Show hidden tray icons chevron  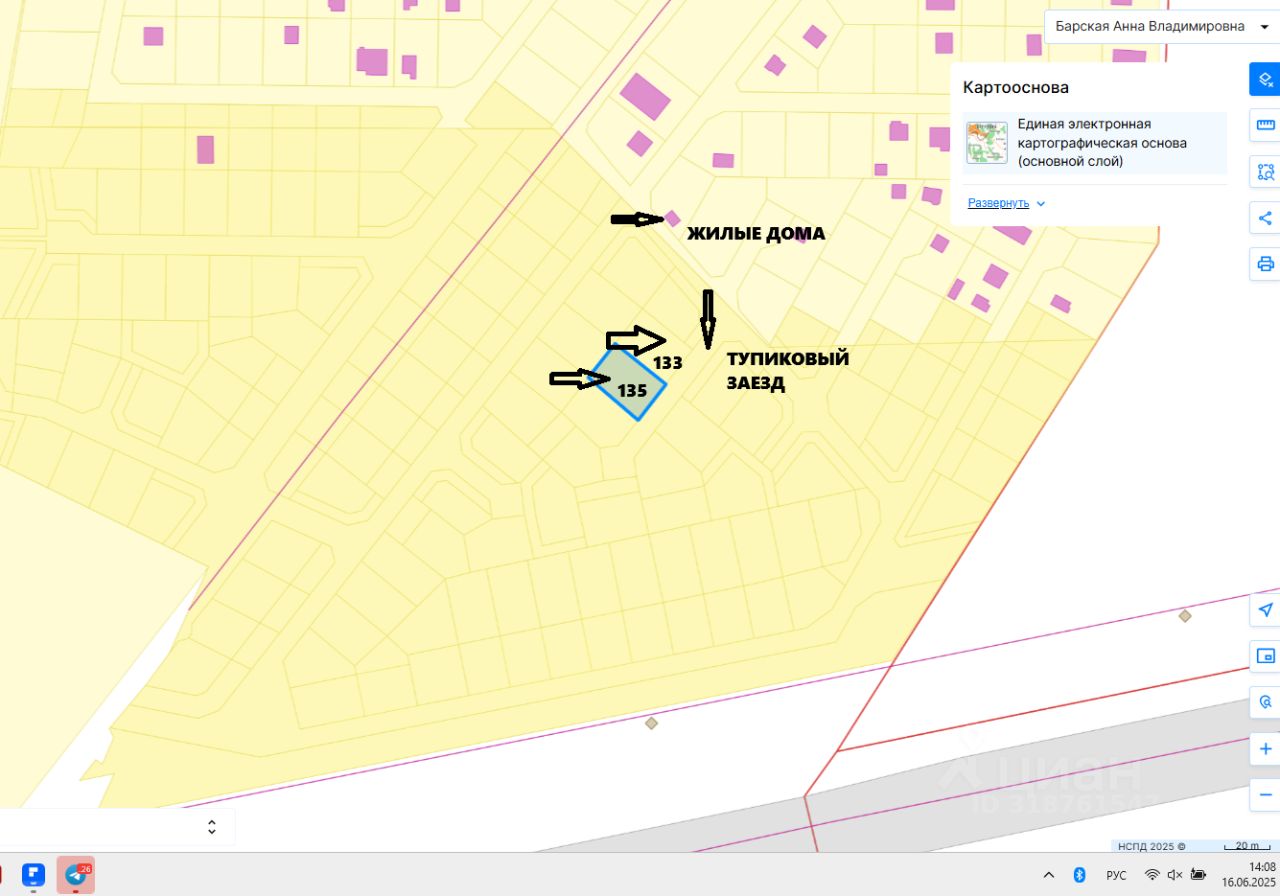click(x=1048, y=875)
